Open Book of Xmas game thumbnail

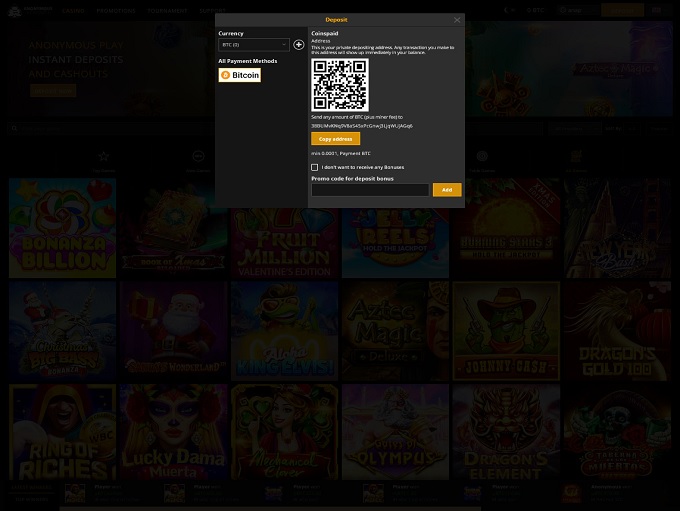click(x=173, y=228)
